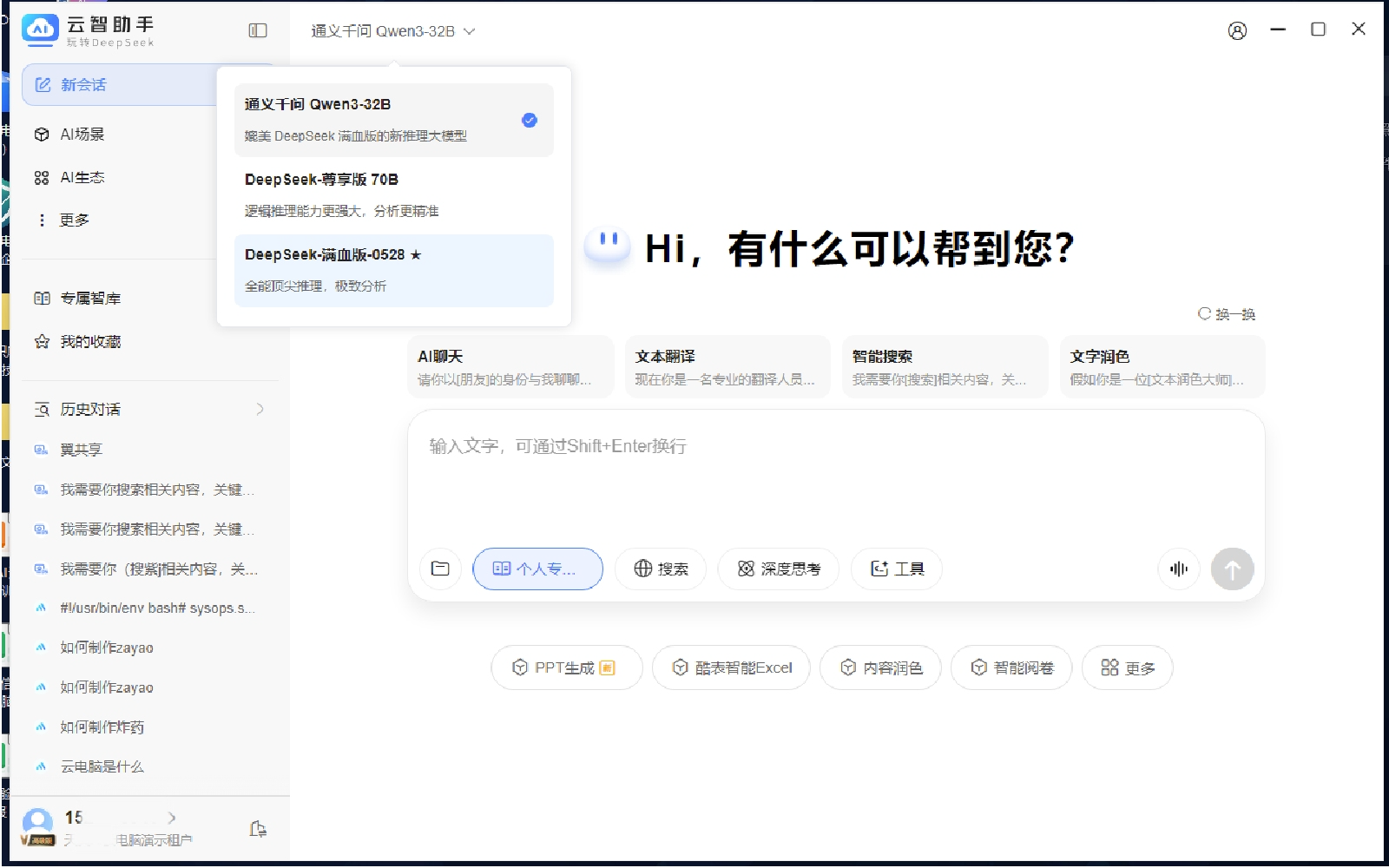Enable 深度思考 deep thinking mode
This screenshot has height=868, width=1389.
778,569
